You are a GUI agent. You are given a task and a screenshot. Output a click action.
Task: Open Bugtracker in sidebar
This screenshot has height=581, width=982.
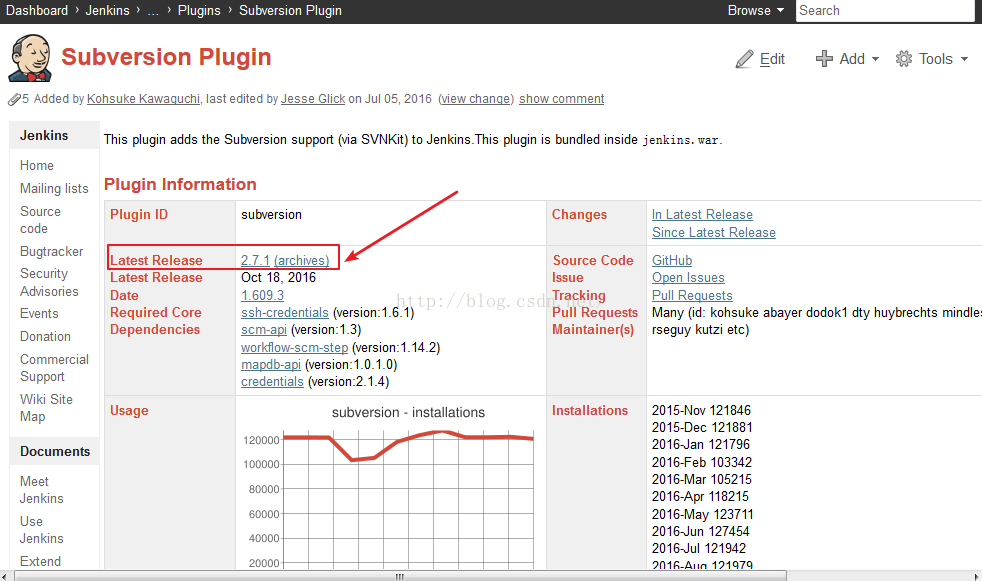[51, 252]
